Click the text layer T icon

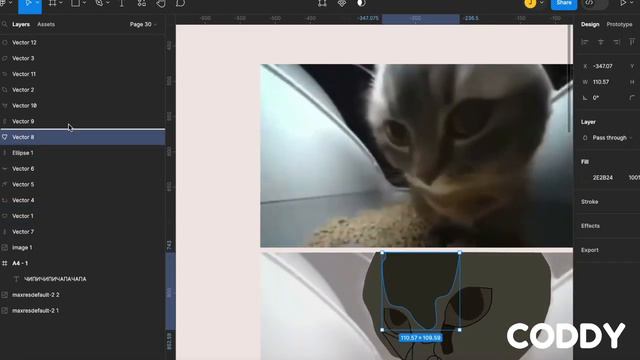pos(16,279)
